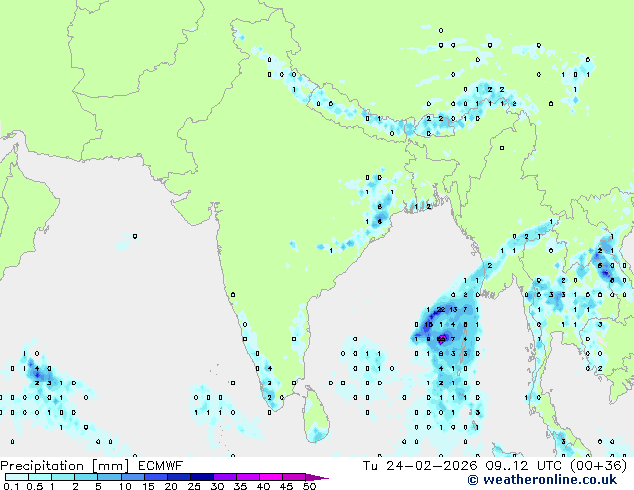Click the '30' legend tick label
This screenshot has height=490, width=634.
217,486
